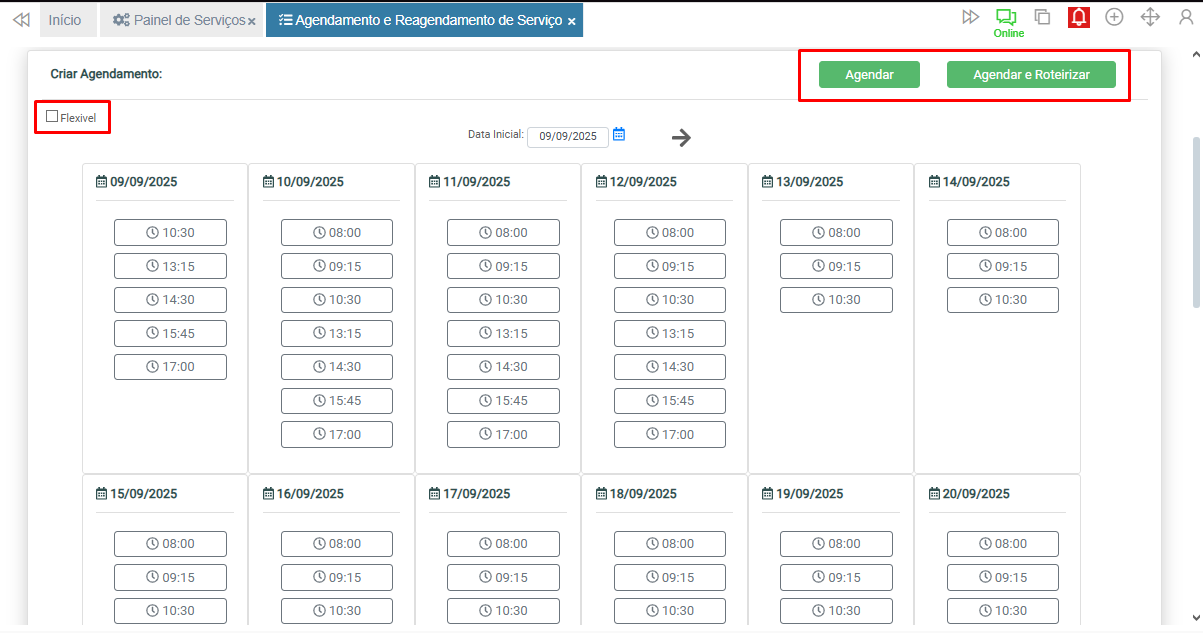
Task: Click the red notification bell icon
Action: 1078,17
